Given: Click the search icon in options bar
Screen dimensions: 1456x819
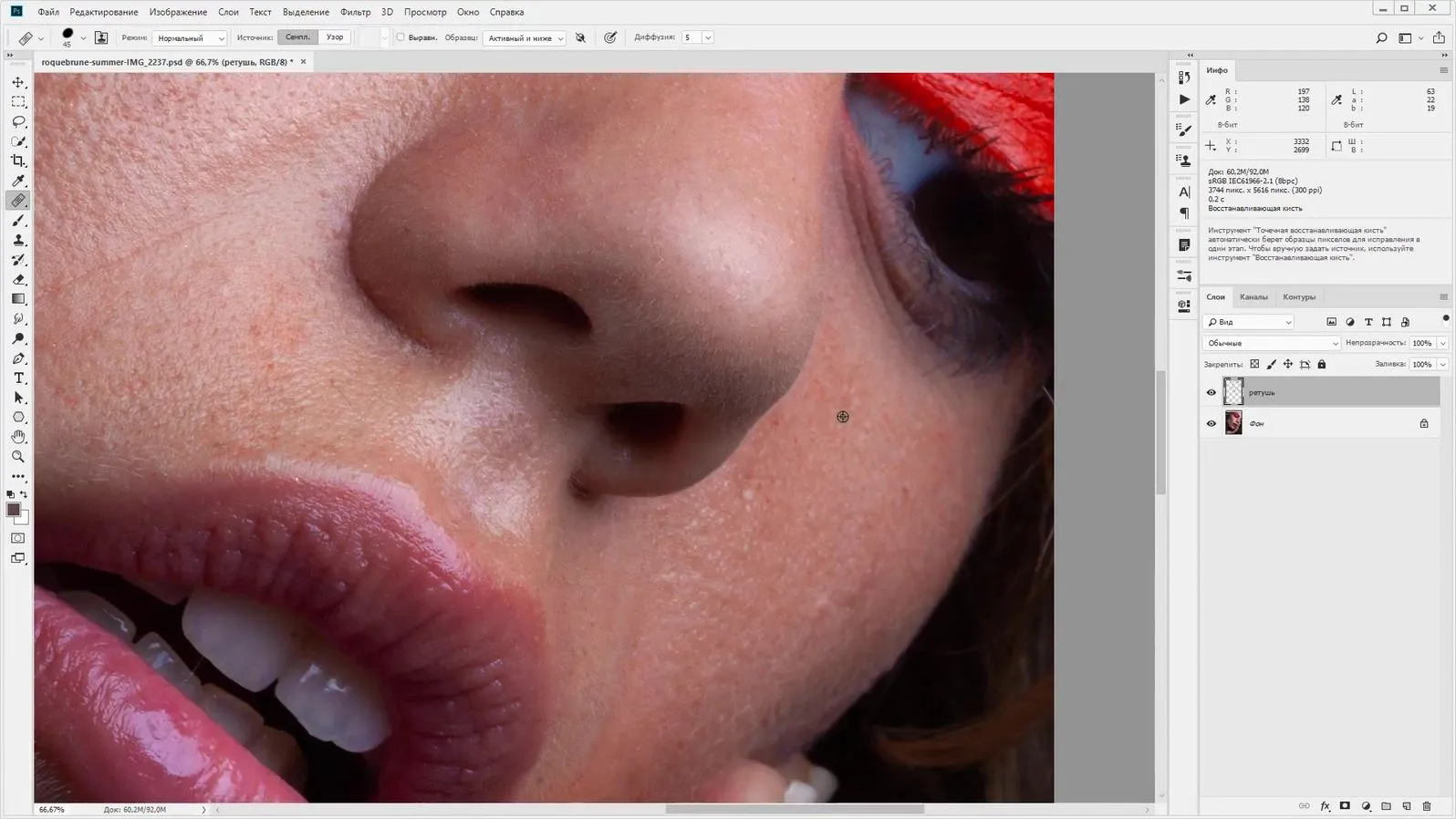Looking at the screenshot, I should pyautogui.click(x=1381, y=37).
